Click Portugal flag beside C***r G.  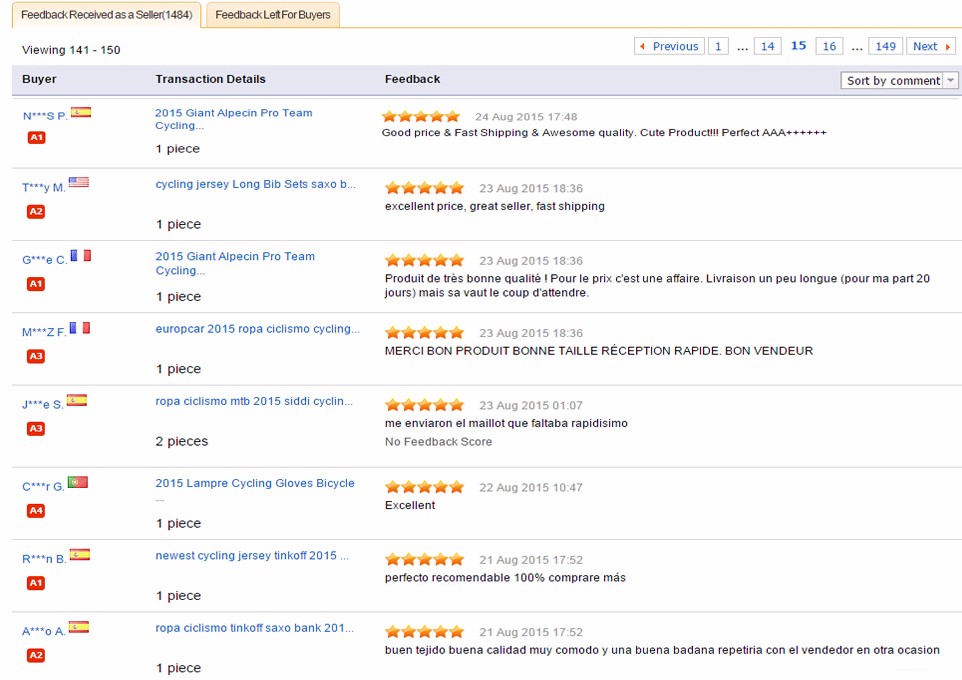(x=78, y=483)
